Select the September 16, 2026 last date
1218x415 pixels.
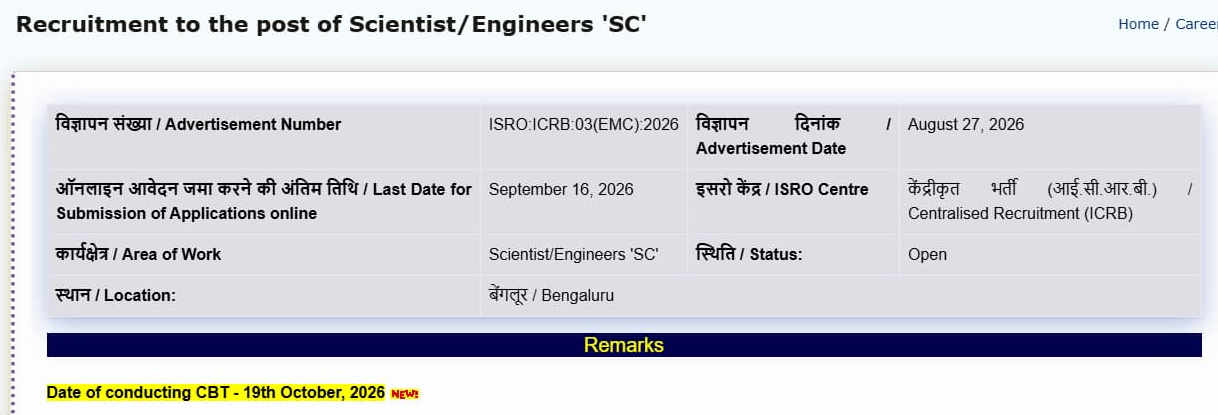pos(561,190)
